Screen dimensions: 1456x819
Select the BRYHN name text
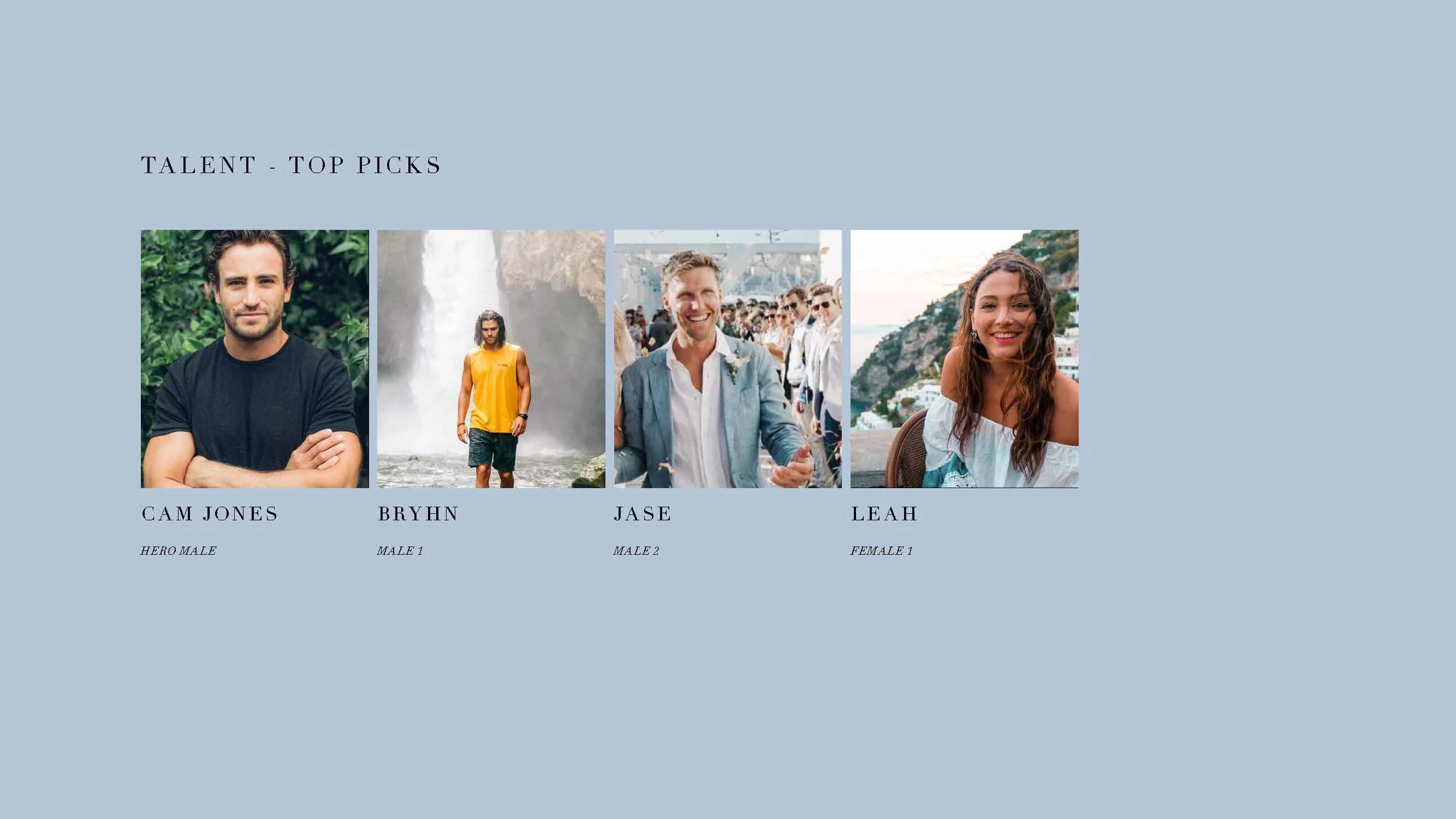(418, 514)
